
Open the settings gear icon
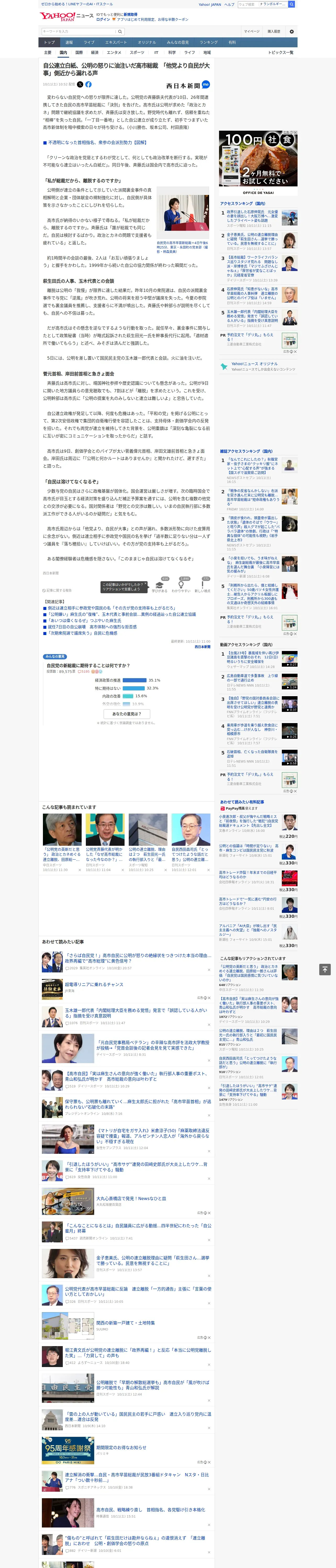(291, 31)
